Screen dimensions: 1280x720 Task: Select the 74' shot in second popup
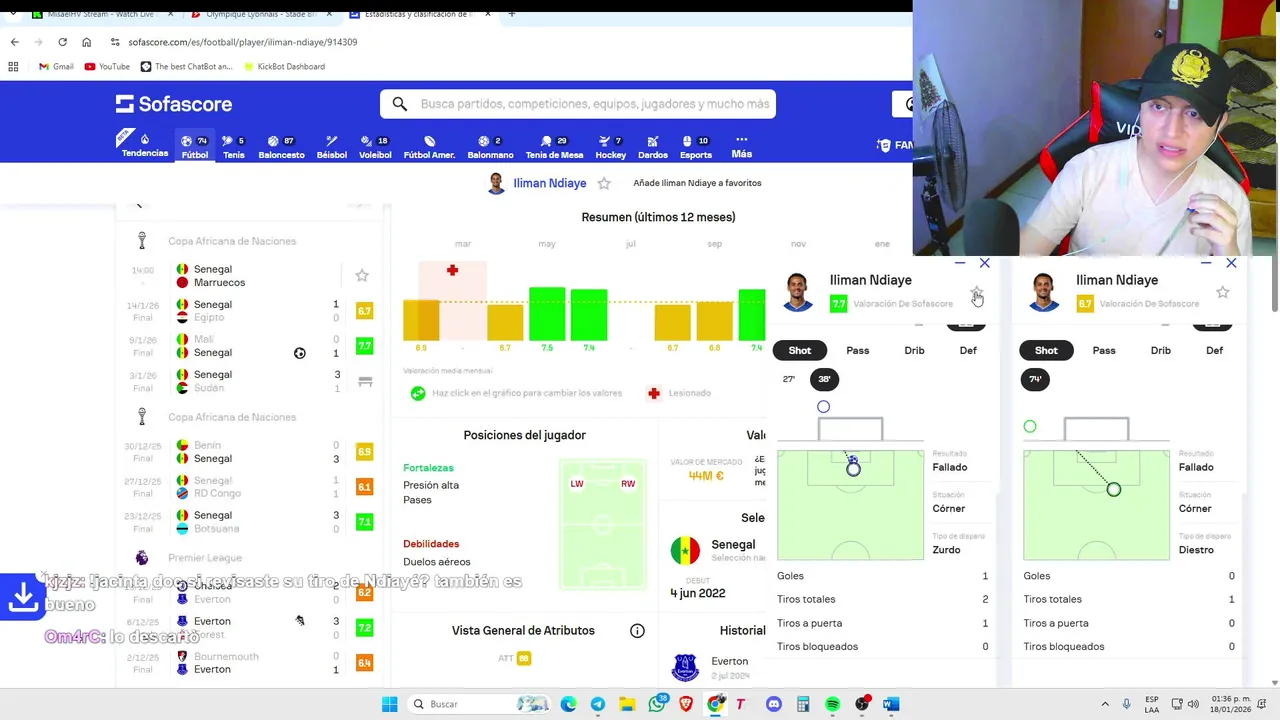coord(1036,379)
